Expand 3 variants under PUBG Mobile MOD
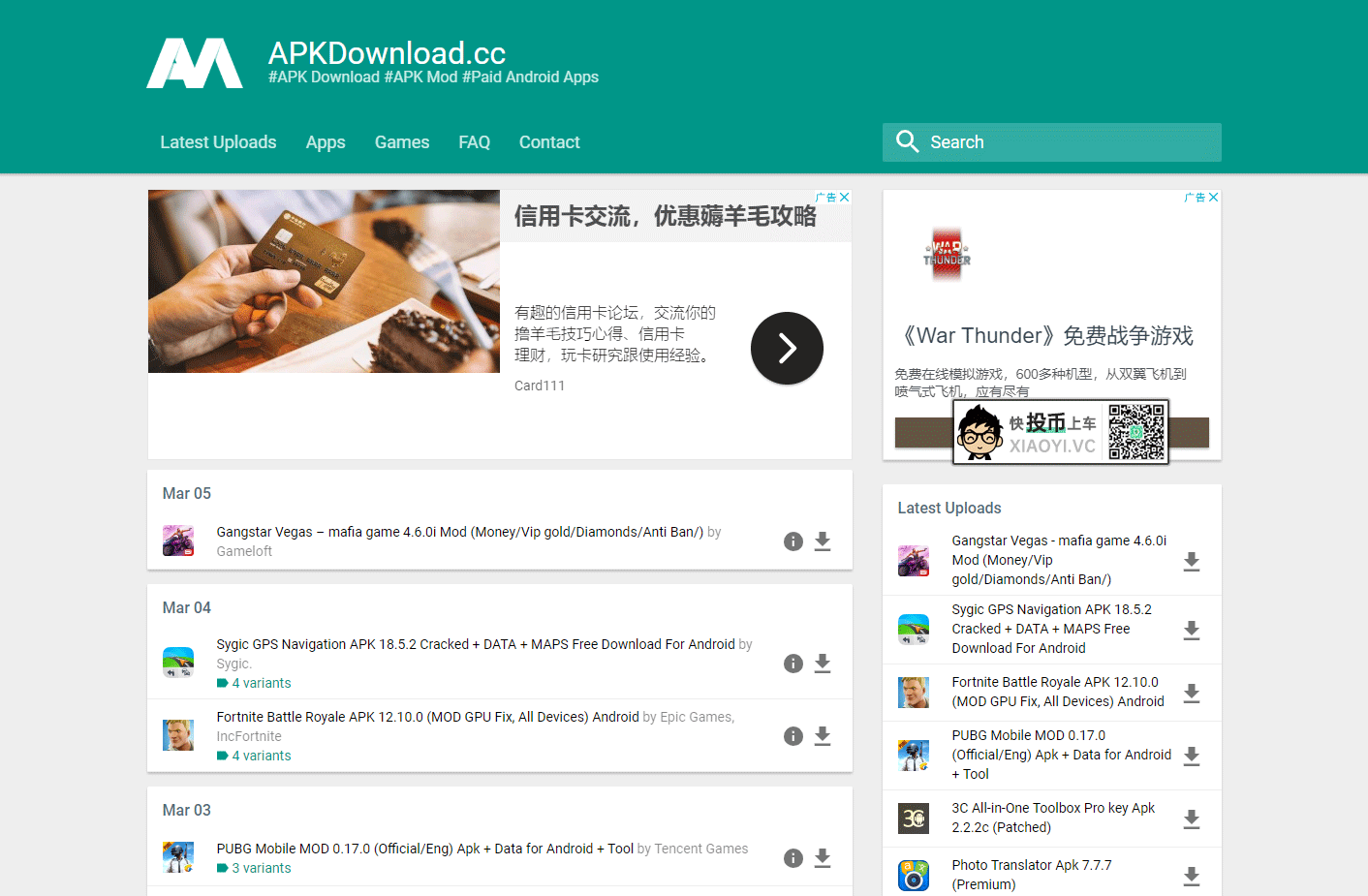Screen dimensions: 1368x896 coord(254,868)
